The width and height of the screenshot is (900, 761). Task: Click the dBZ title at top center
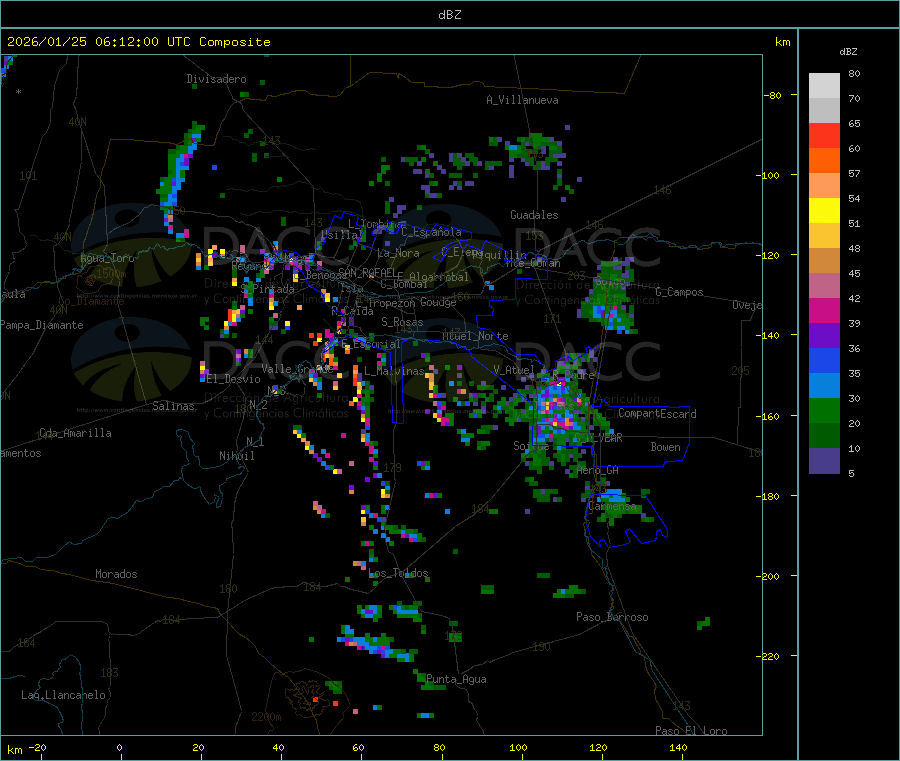tap(449, 15)
